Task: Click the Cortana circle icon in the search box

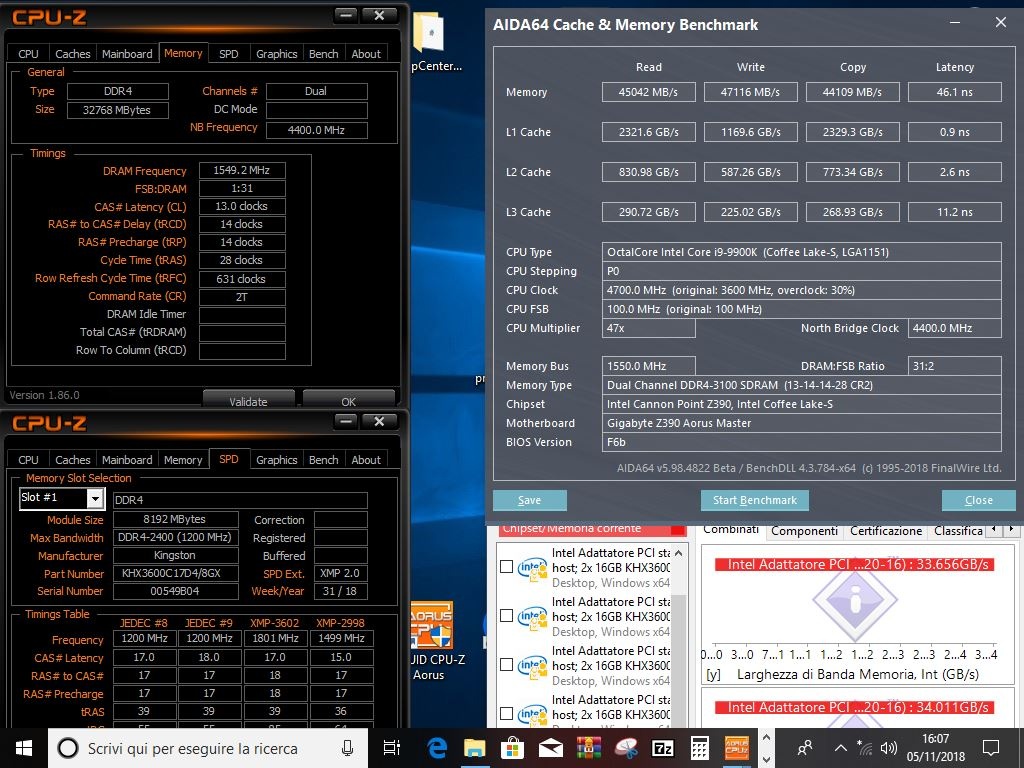Action: 68,748
